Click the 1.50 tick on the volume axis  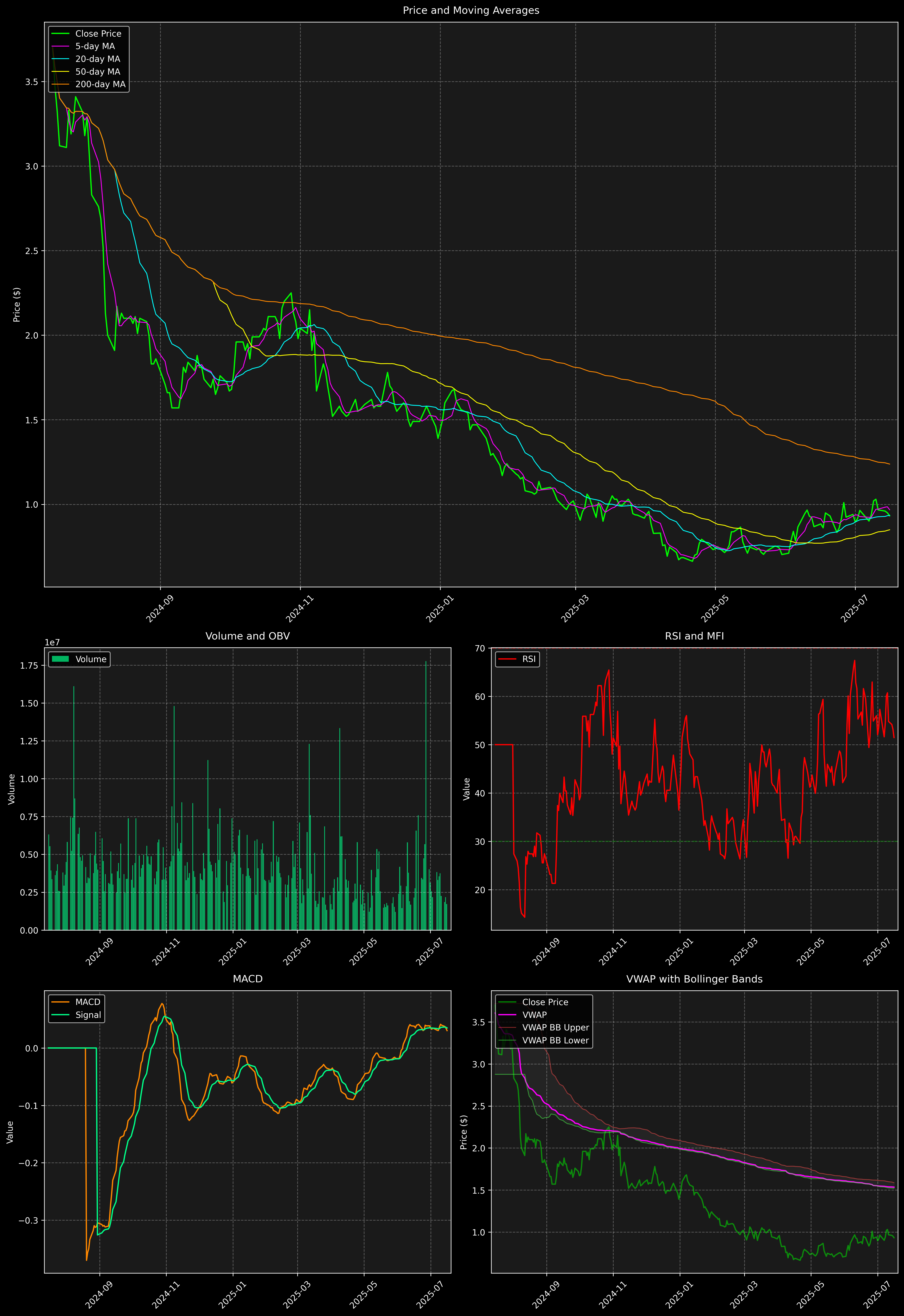click(29, 703)
